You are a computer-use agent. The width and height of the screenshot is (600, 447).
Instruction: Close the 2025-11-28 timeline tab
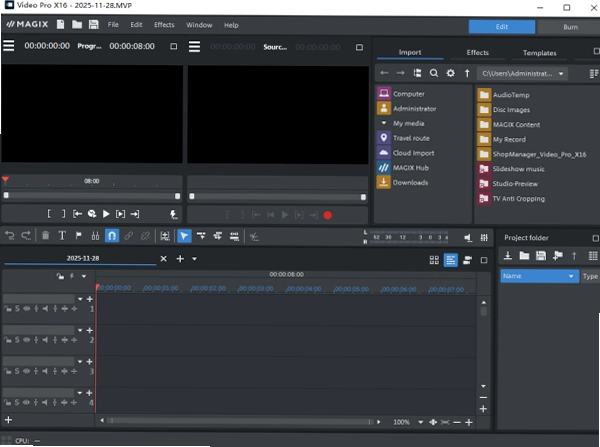tap(163, 259)
